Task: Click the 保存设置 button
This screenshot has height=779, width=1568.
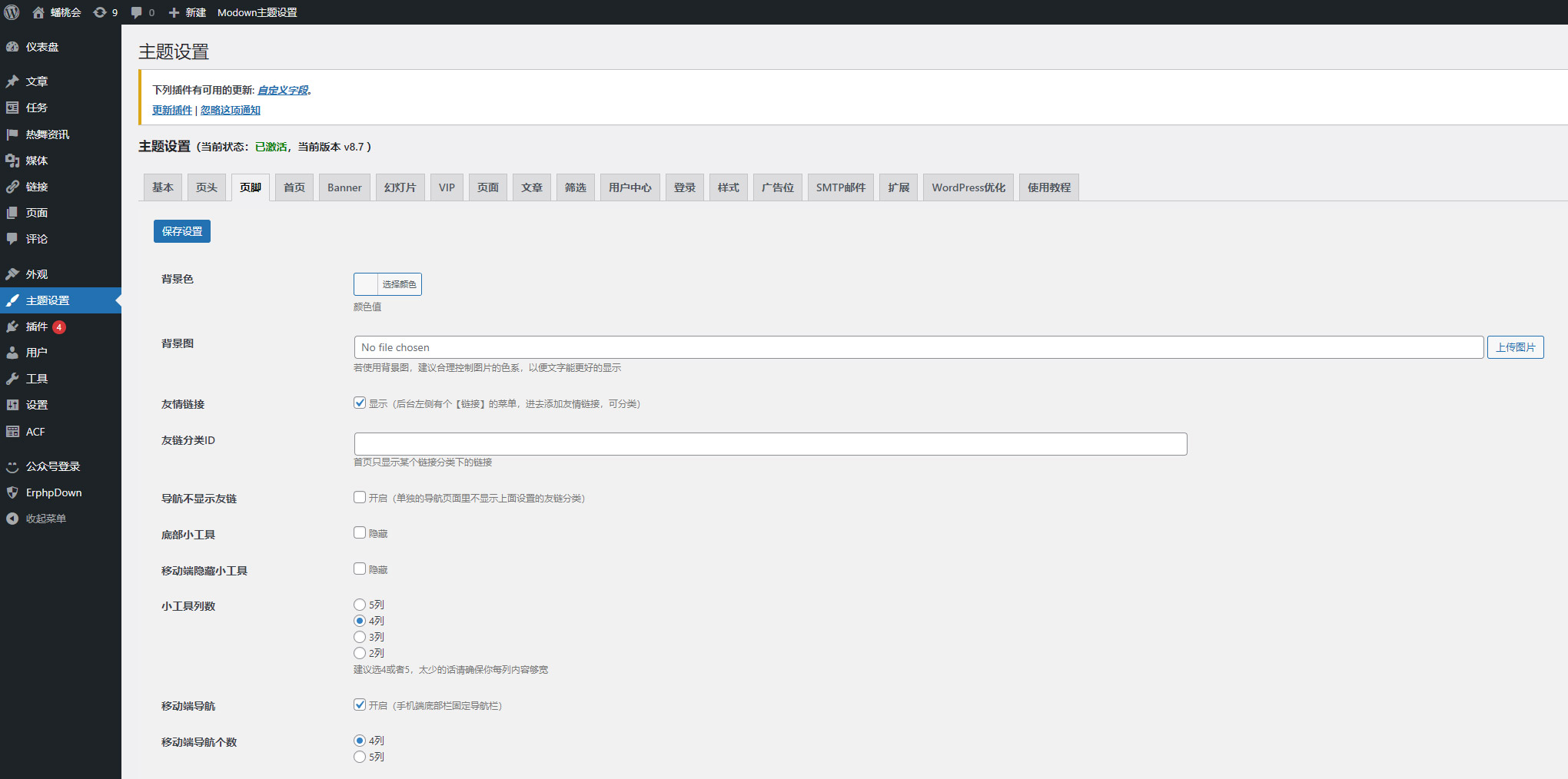Action: (182, 231)
